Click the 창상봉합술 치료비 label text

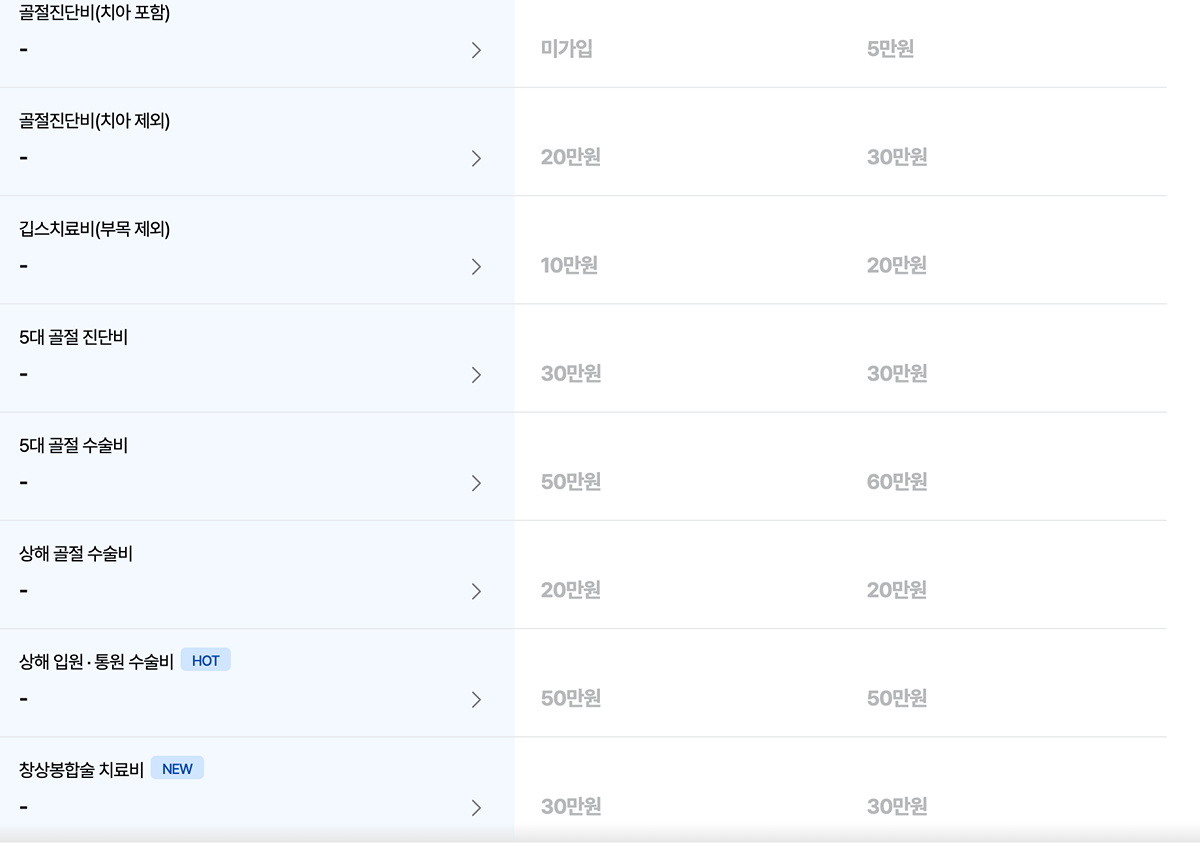tap(81, 769)
